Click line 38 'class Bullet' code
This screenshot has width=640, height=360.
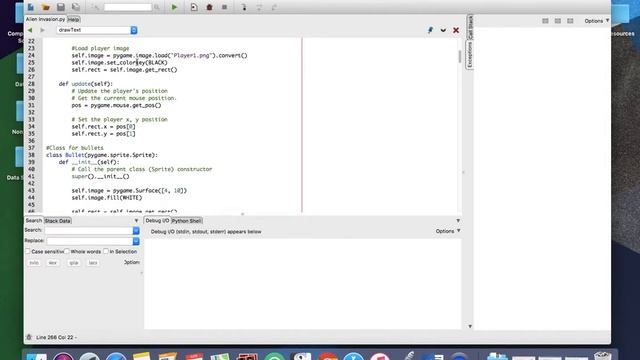102,155
